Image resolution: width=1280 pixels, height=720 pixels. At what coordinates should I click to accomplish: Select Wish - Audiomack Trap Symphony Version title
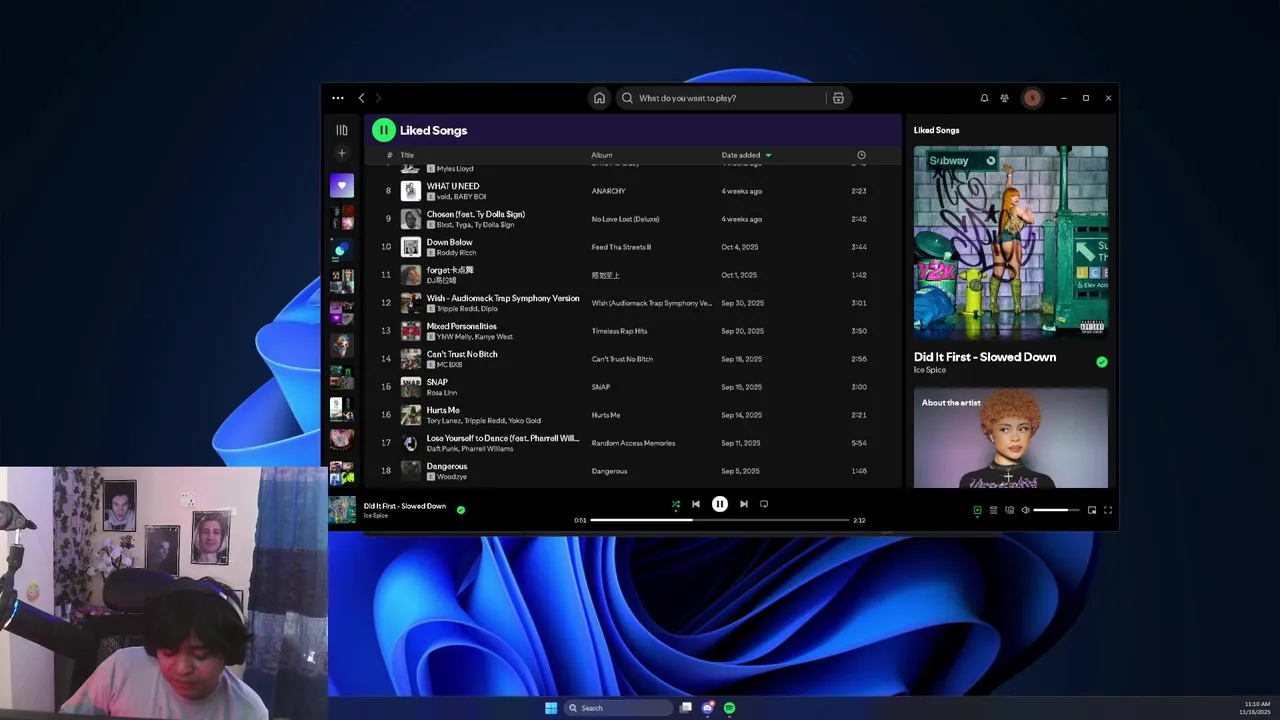click(503, 298)
